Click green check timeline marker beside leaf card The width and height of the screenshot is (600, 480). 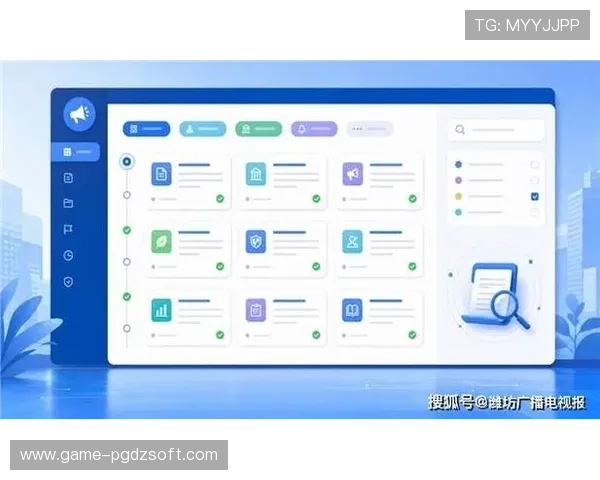(127, 230)
